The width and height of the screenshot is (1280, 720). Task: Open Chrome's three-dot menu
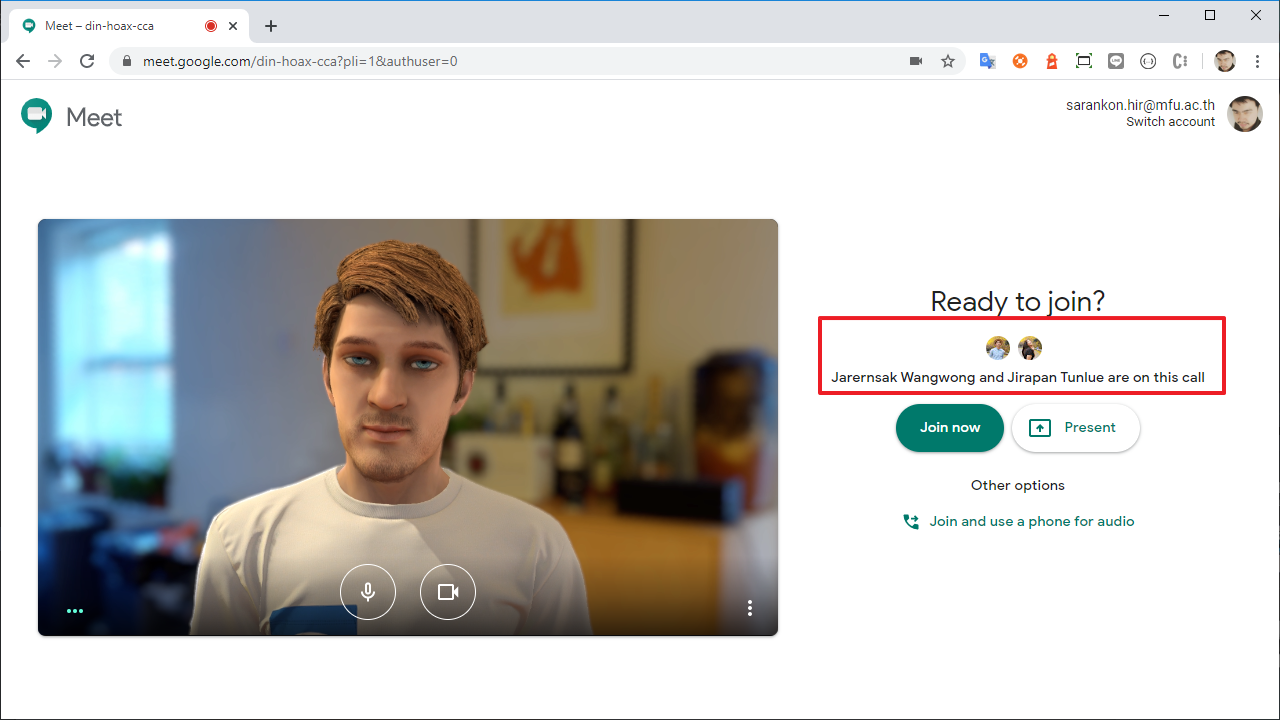tap(1257, 61)
